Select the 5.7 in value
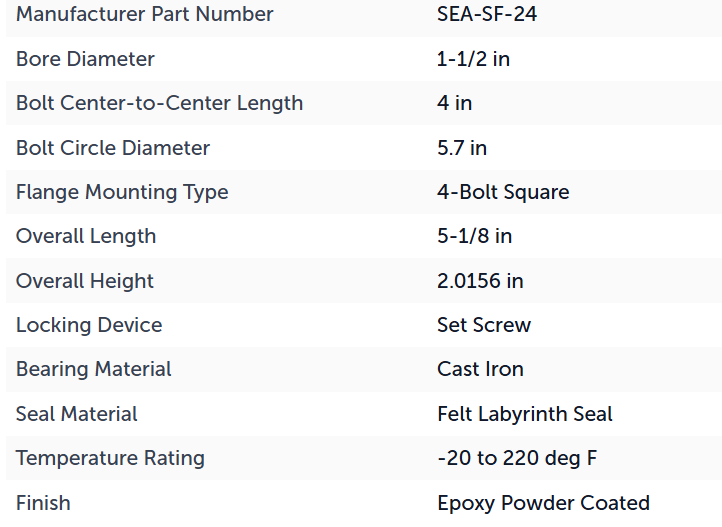 462,148
